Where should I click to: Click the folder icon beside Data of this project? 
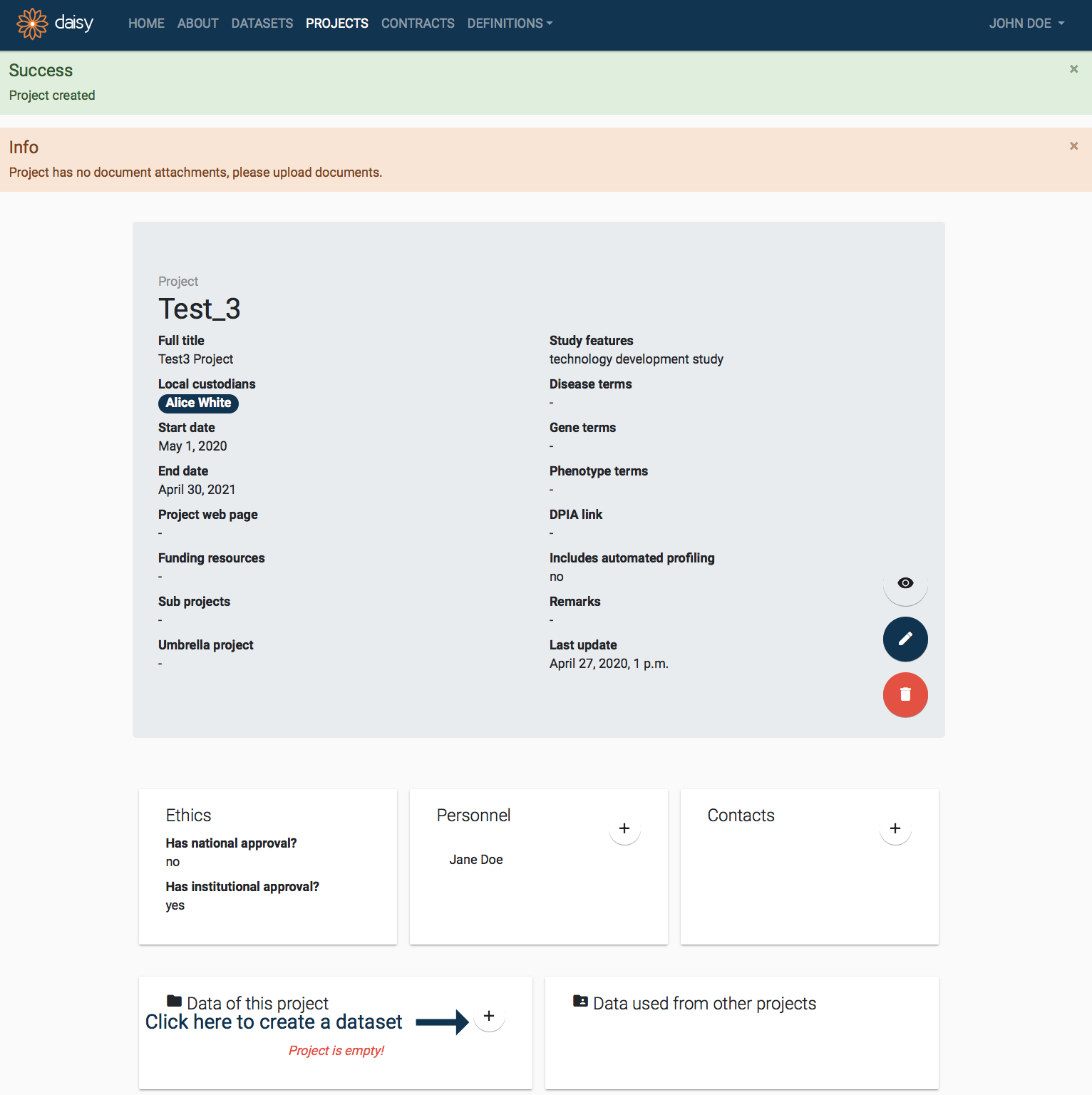pyautogui.click(x=174, y=1001)
